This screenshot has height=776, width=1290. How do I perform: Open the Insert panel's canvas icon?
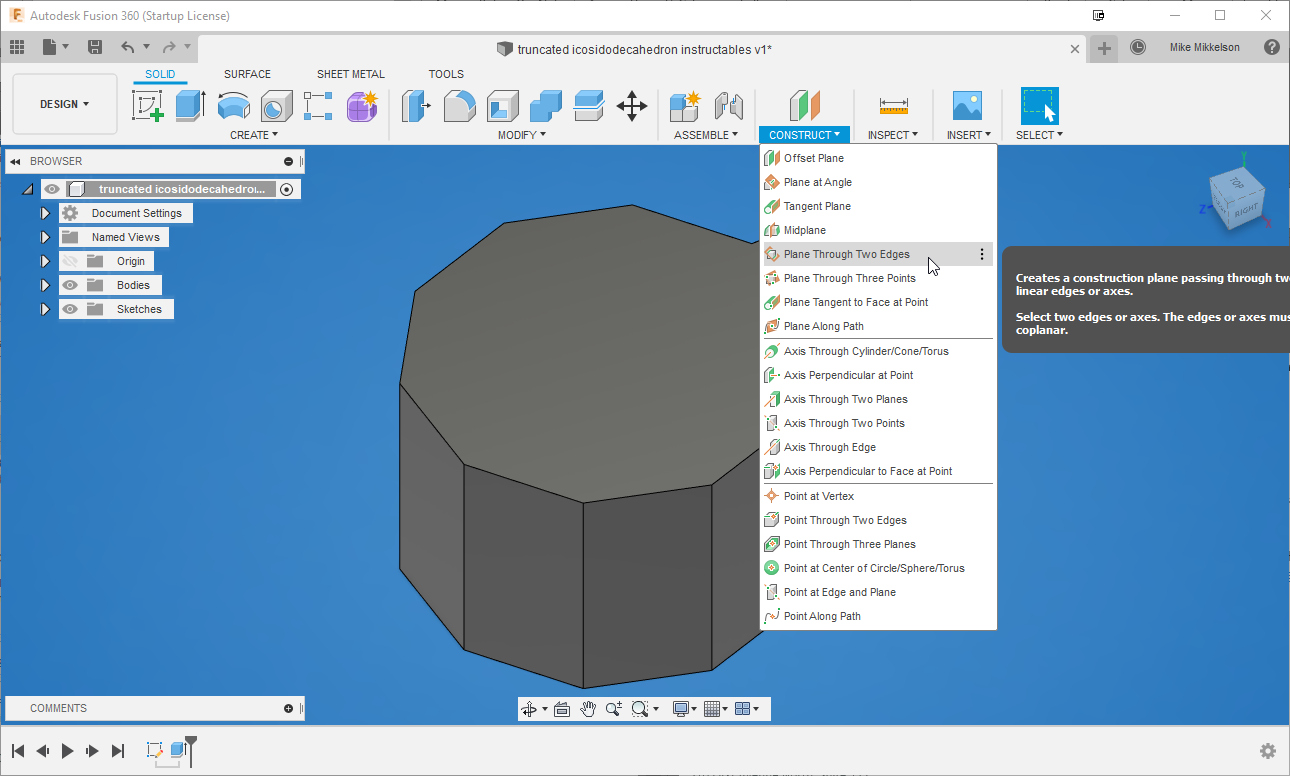(x=967, y=106)
